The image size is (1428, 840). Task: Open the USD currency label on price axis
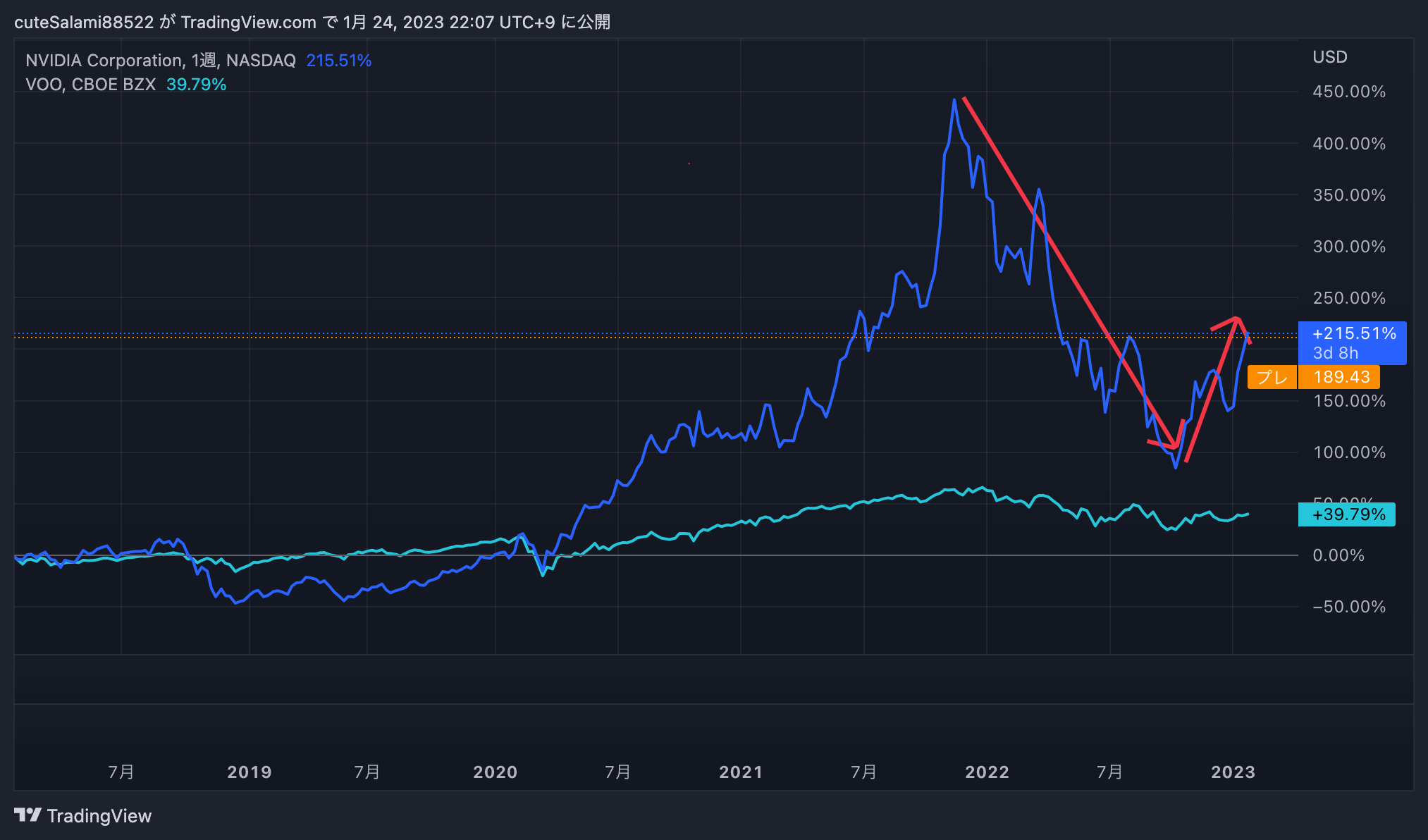(x=1329, y=57)
